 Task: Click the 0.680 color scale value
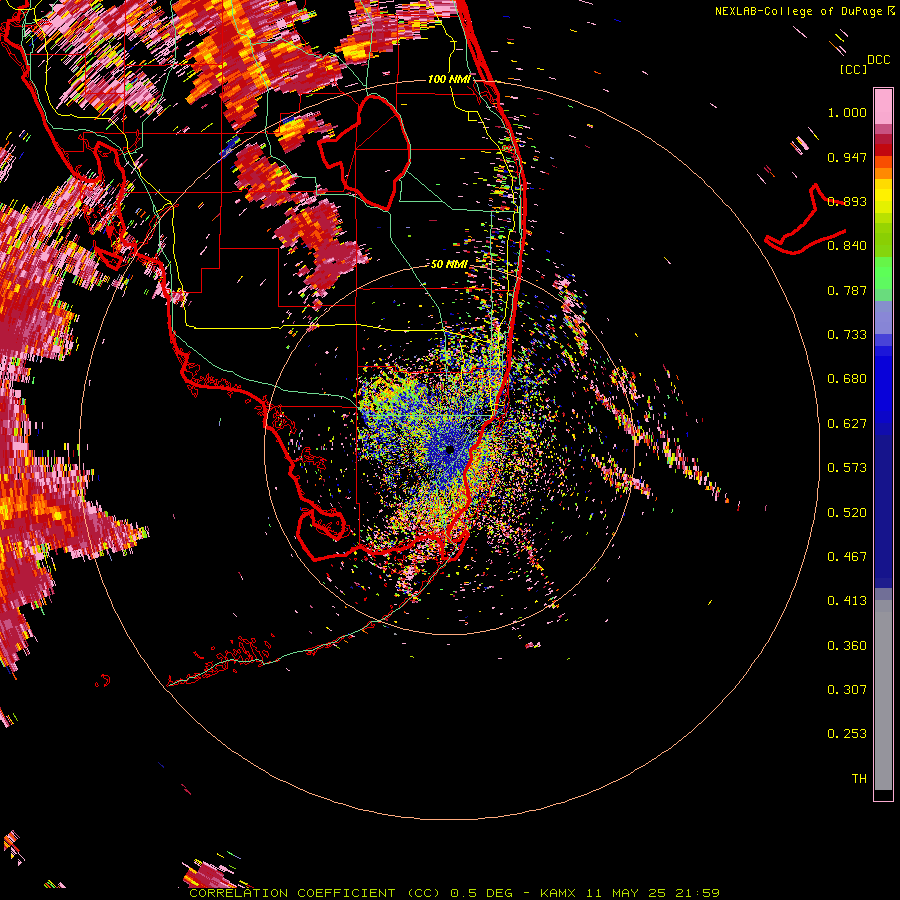point(847,379)
